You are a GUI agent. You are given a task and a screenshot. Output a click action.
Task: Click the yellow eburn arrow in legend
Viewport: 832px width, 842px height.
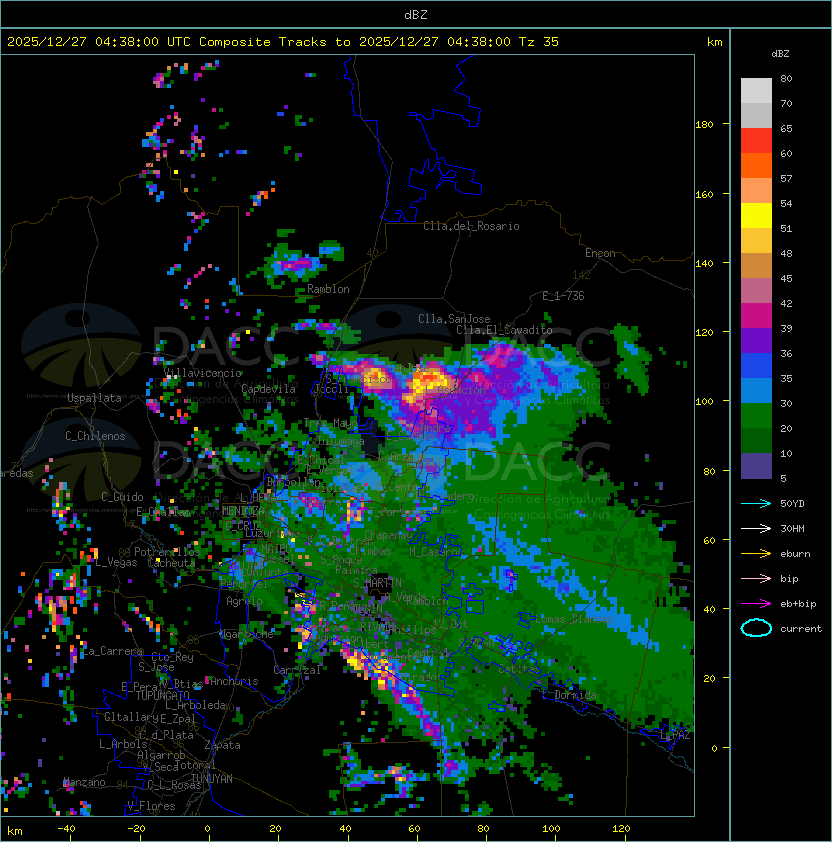click(756, 554)
